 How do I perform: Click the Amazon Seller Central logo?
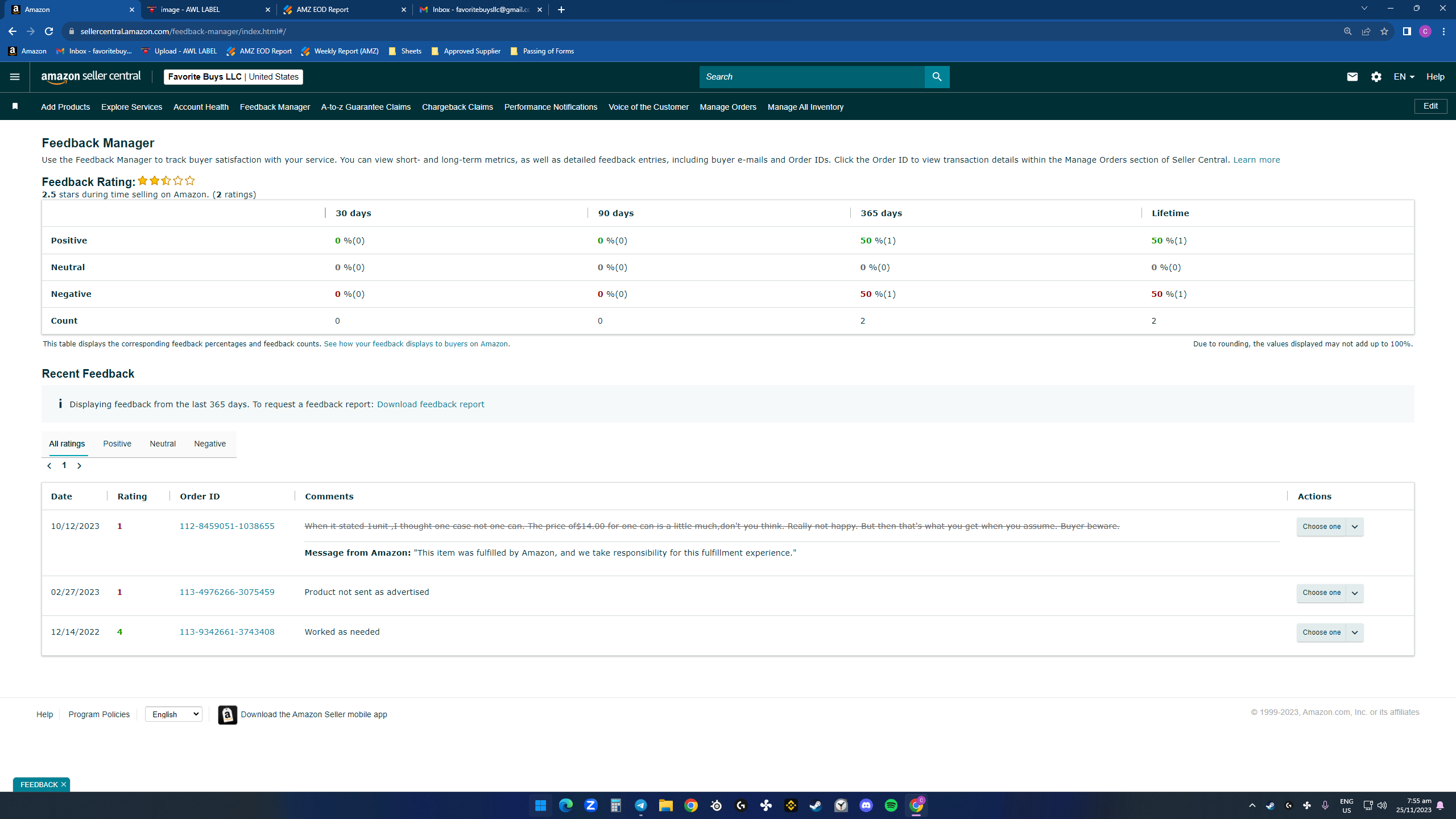tap(91, 77)
